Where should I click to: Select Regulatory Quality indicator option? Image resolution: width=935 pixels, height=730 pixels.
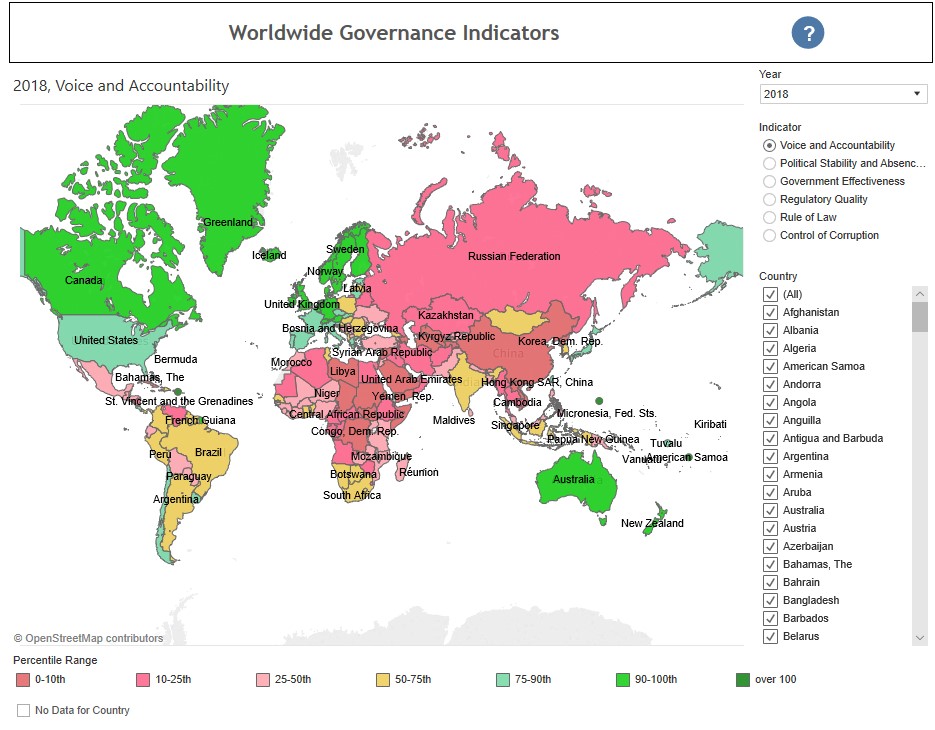[769, 199]
